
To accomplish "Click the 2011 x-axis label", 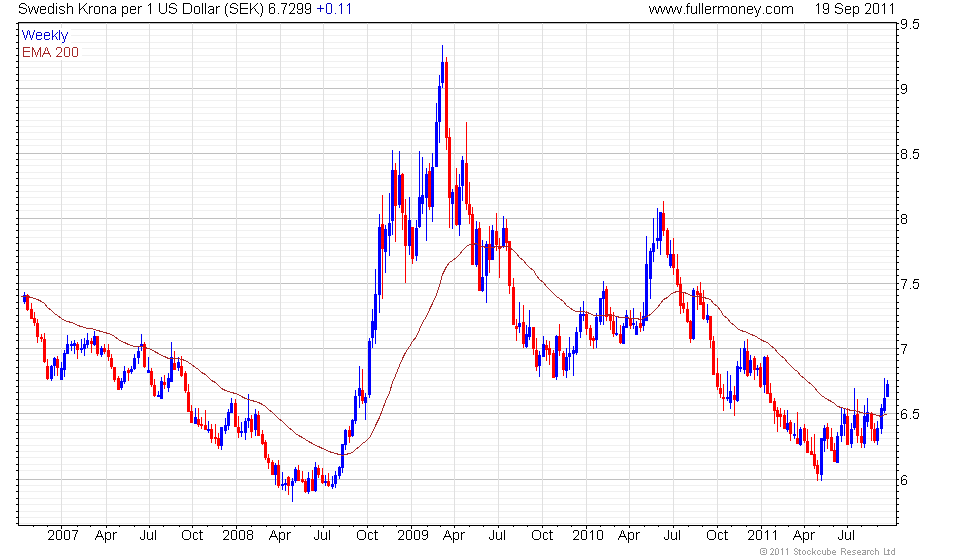I will coord(762,536).
